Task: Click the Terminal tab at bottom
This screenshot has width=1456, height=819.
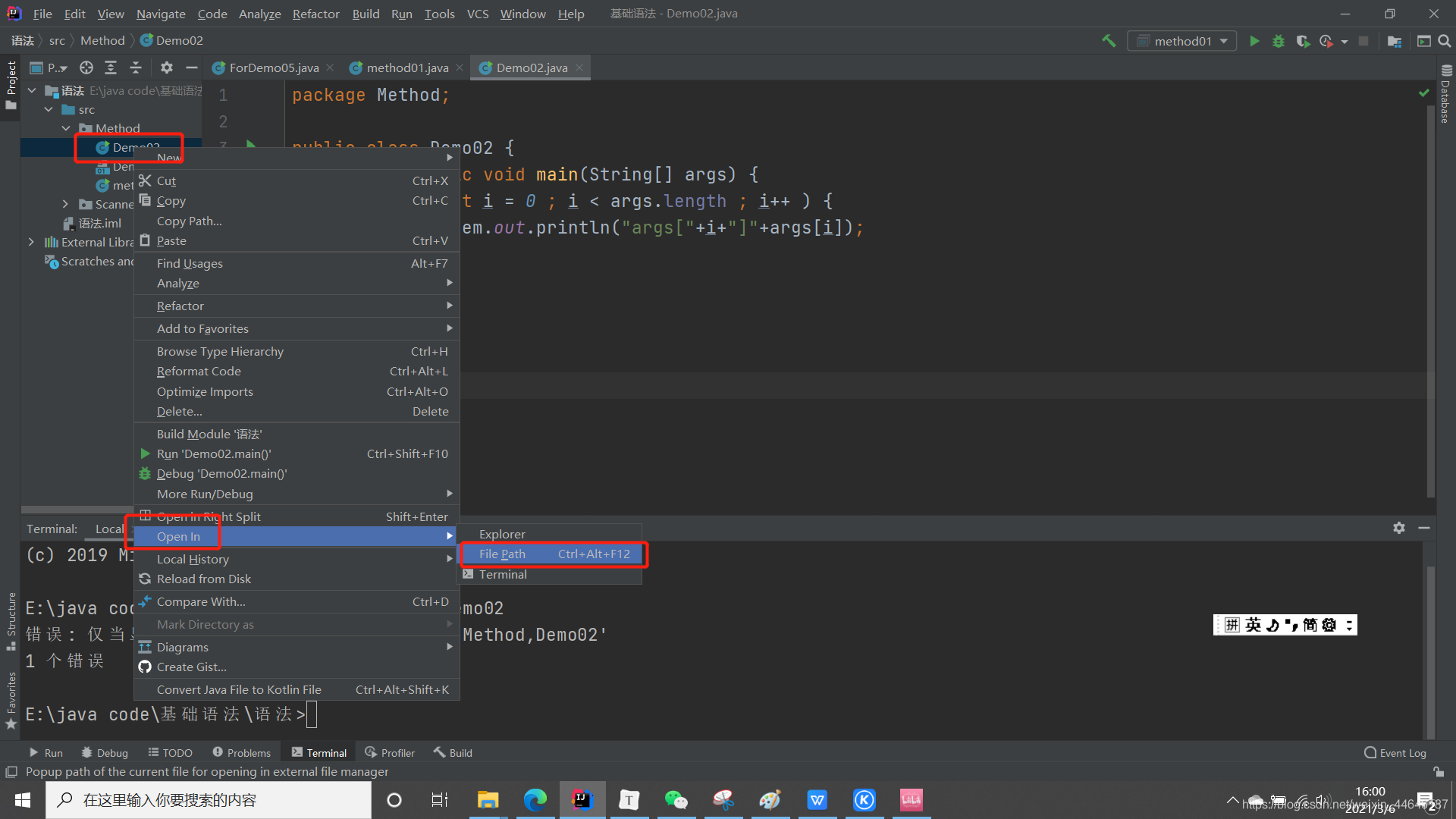Action: coord(326,752)
